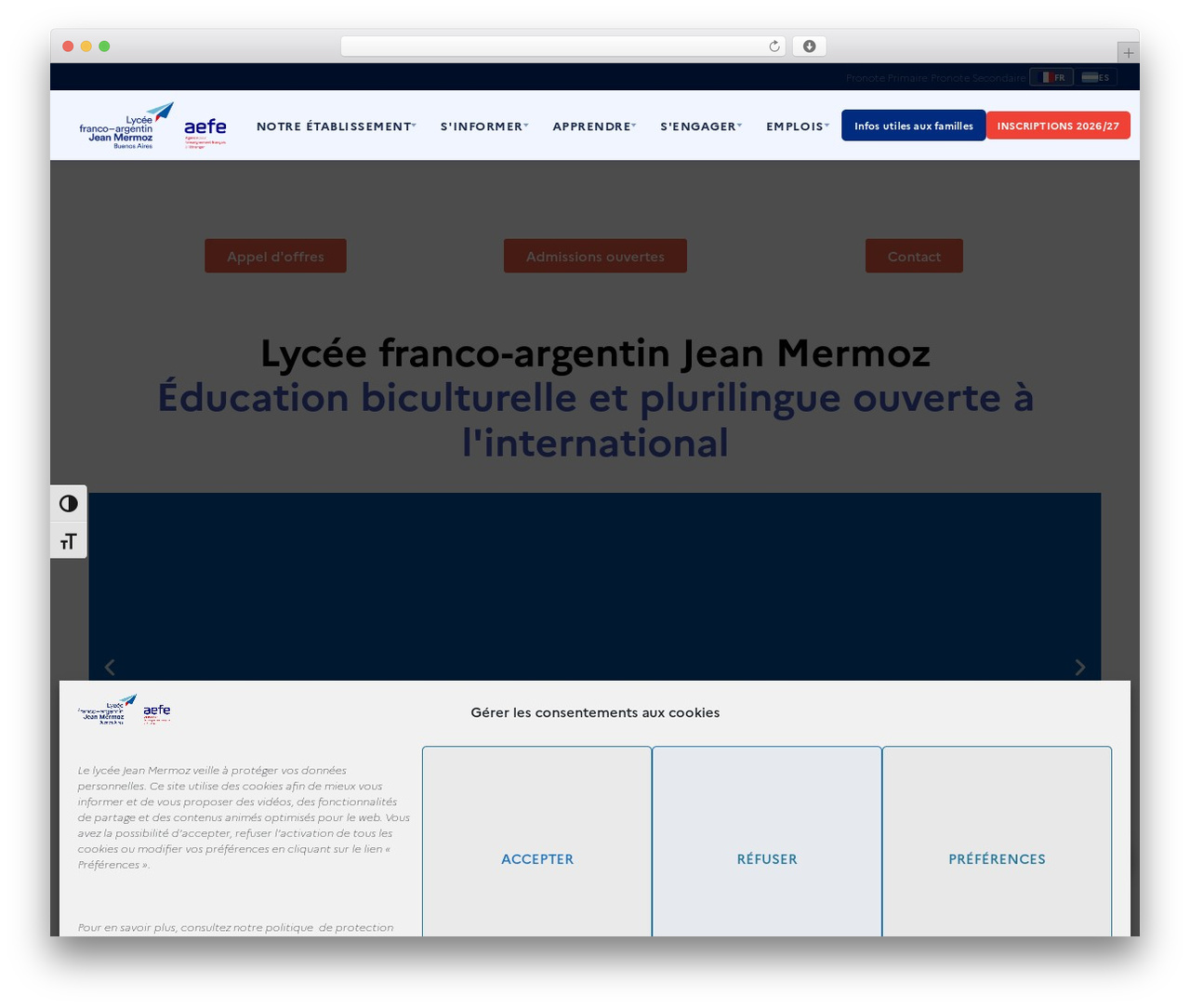This screenshot has height=1008, width=1190.
Task: Toggle the larger font size button
Action: coord(69,541)
